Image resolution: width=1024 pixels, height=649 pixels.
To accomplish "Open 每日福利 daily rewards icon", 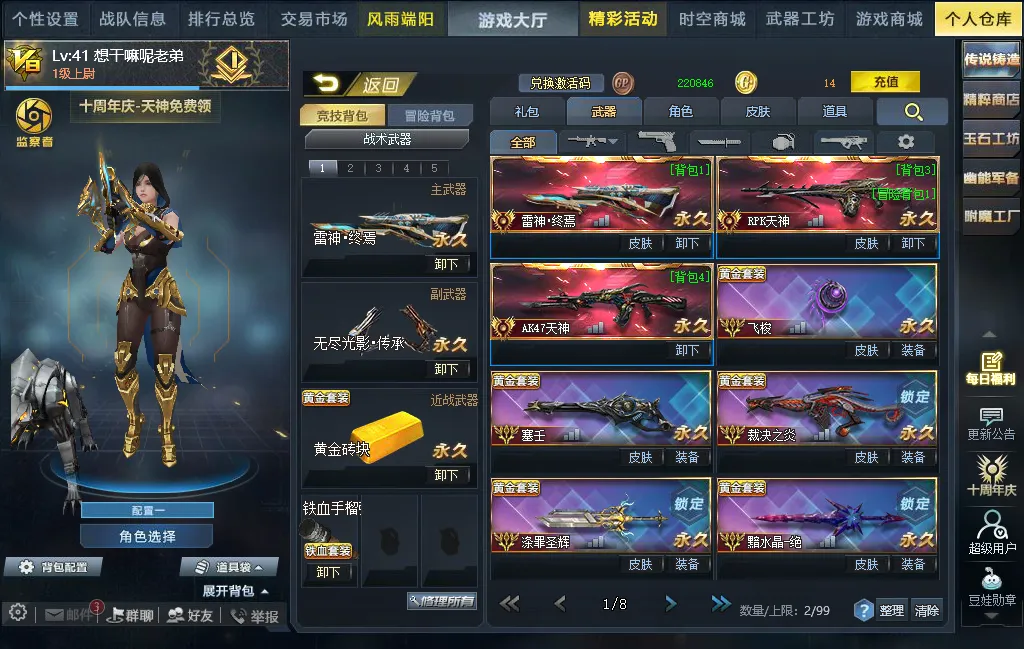I will (990, 368).
